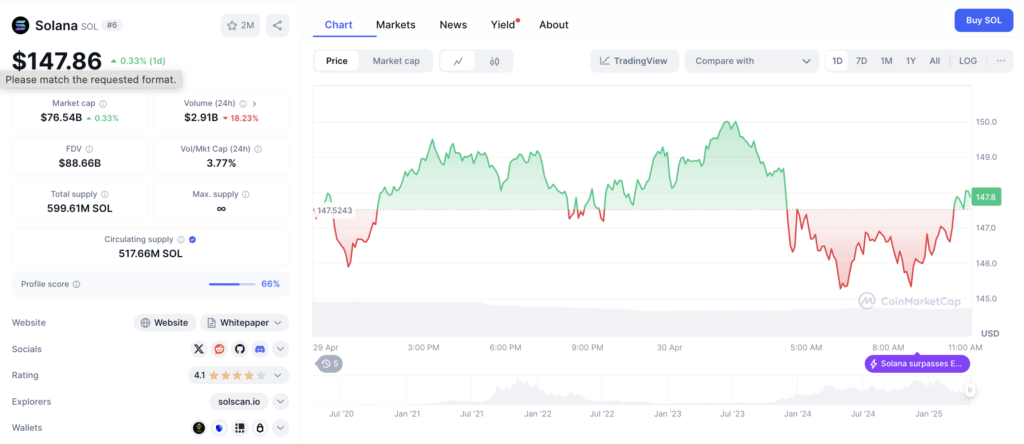The height and width of the screenshot is (444, 1024).
Task: Open the Markets tab
Action: pyautogui.click(x=395, y=25)
